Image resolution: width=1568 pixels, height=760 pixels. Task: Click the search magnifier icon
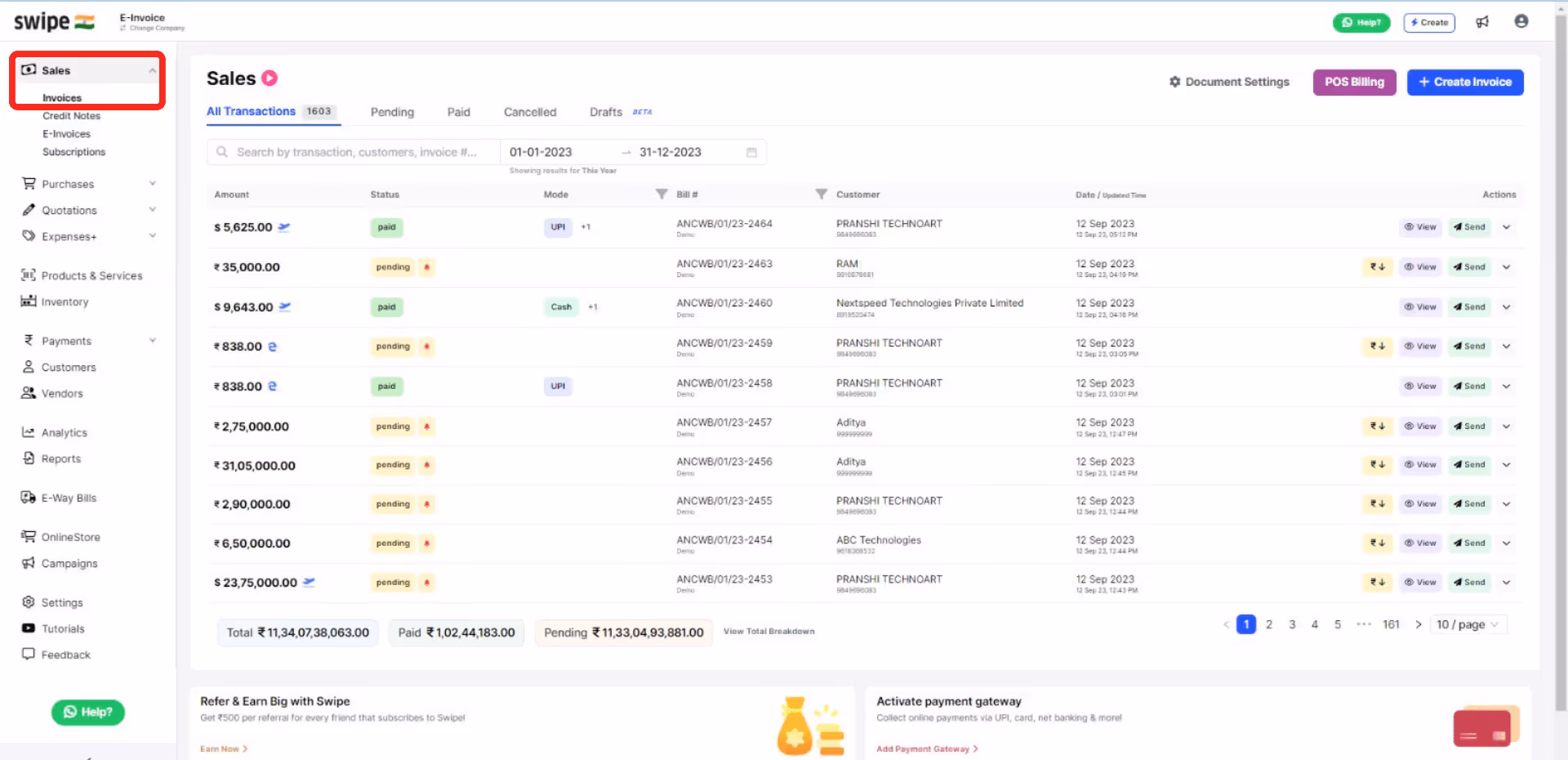coord(222,152)
